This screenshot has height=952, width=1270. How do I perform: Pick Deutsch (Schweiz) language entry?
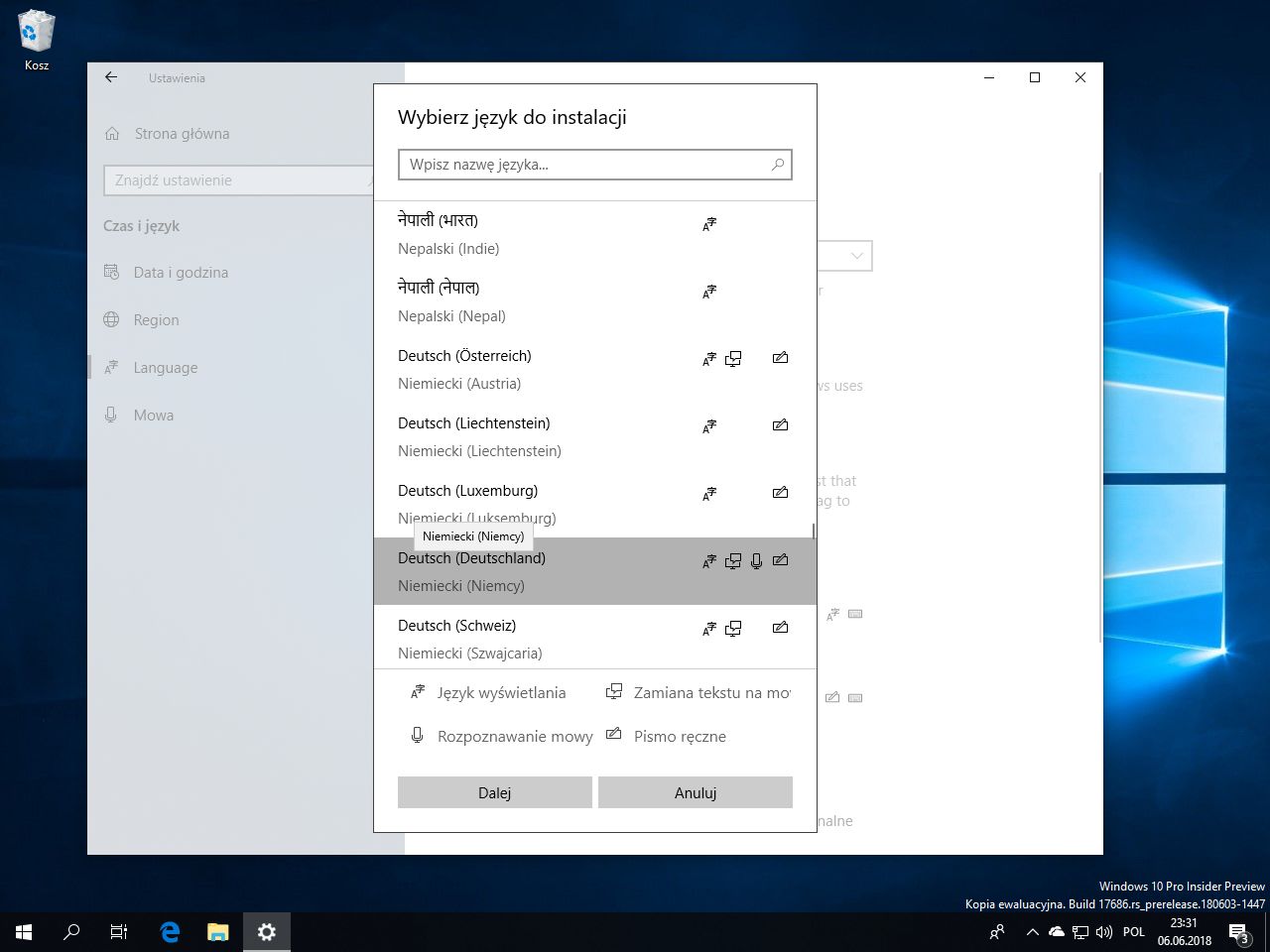[594, 637]
